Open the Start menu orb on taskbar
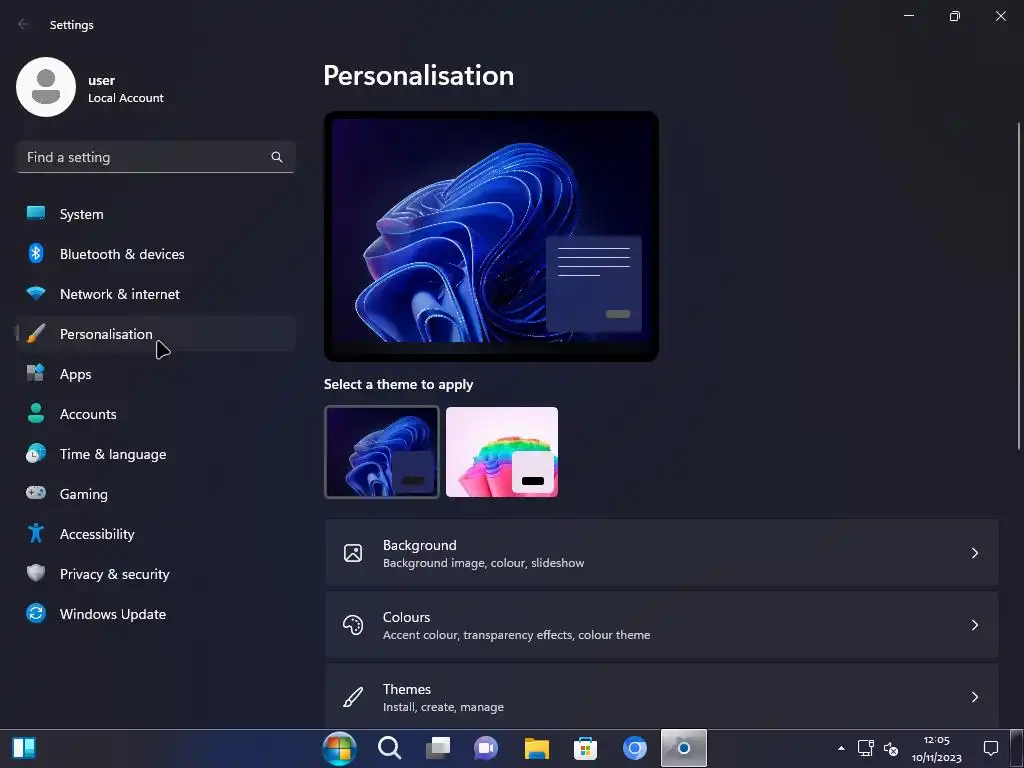Image resolution: width=1024 pixels, height=768 pixels. 340,748
